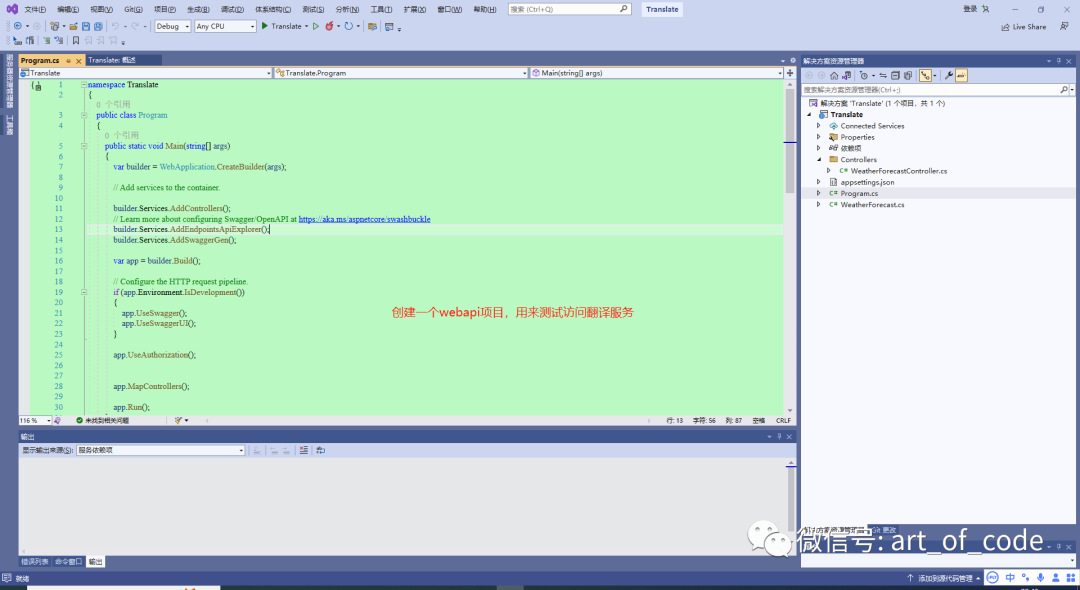The image size is (1080, 590).
Task: Click the IME 中 indicator in system tray
Action: click(1010, 578)
